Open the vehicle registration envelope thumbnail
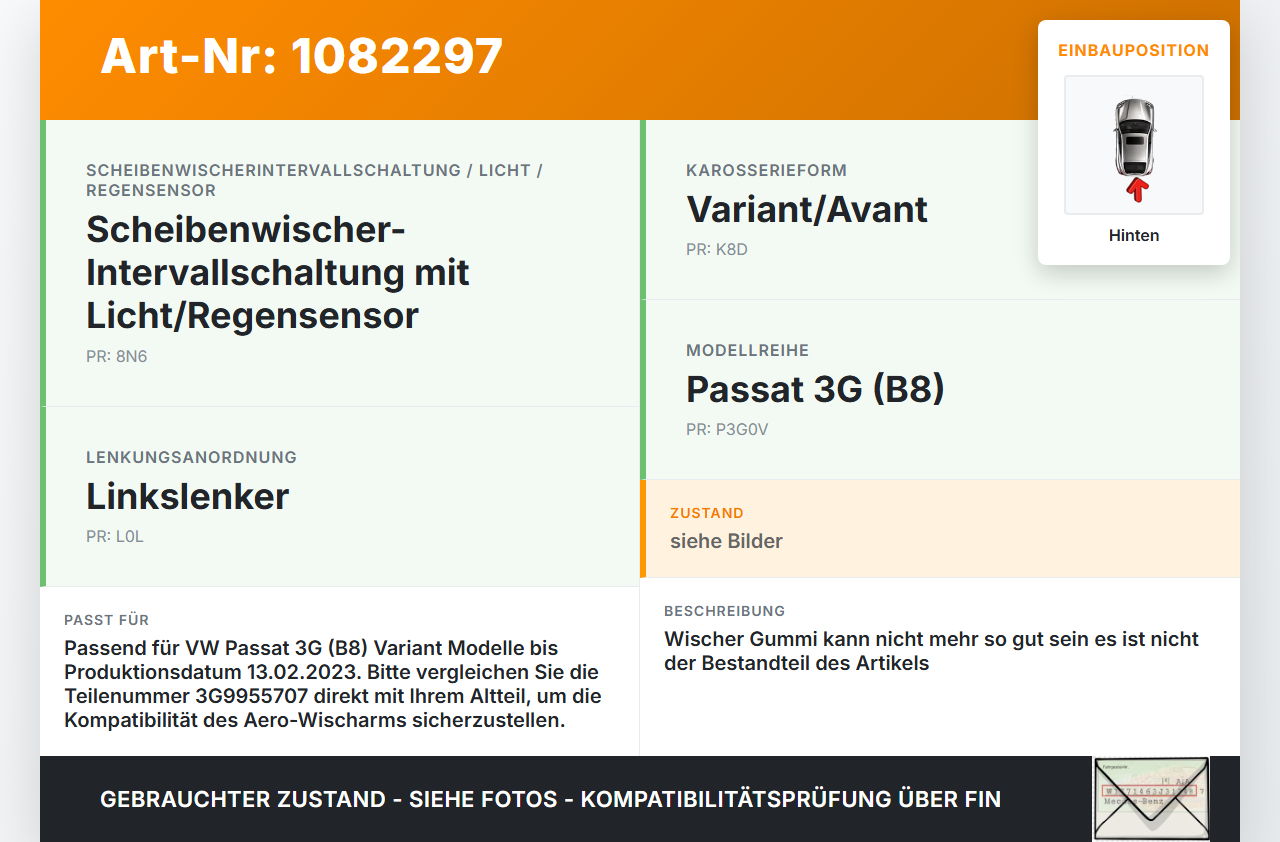Image resolution: width=1280 pixels, height=842 pixels. (x=1151, y=799)
